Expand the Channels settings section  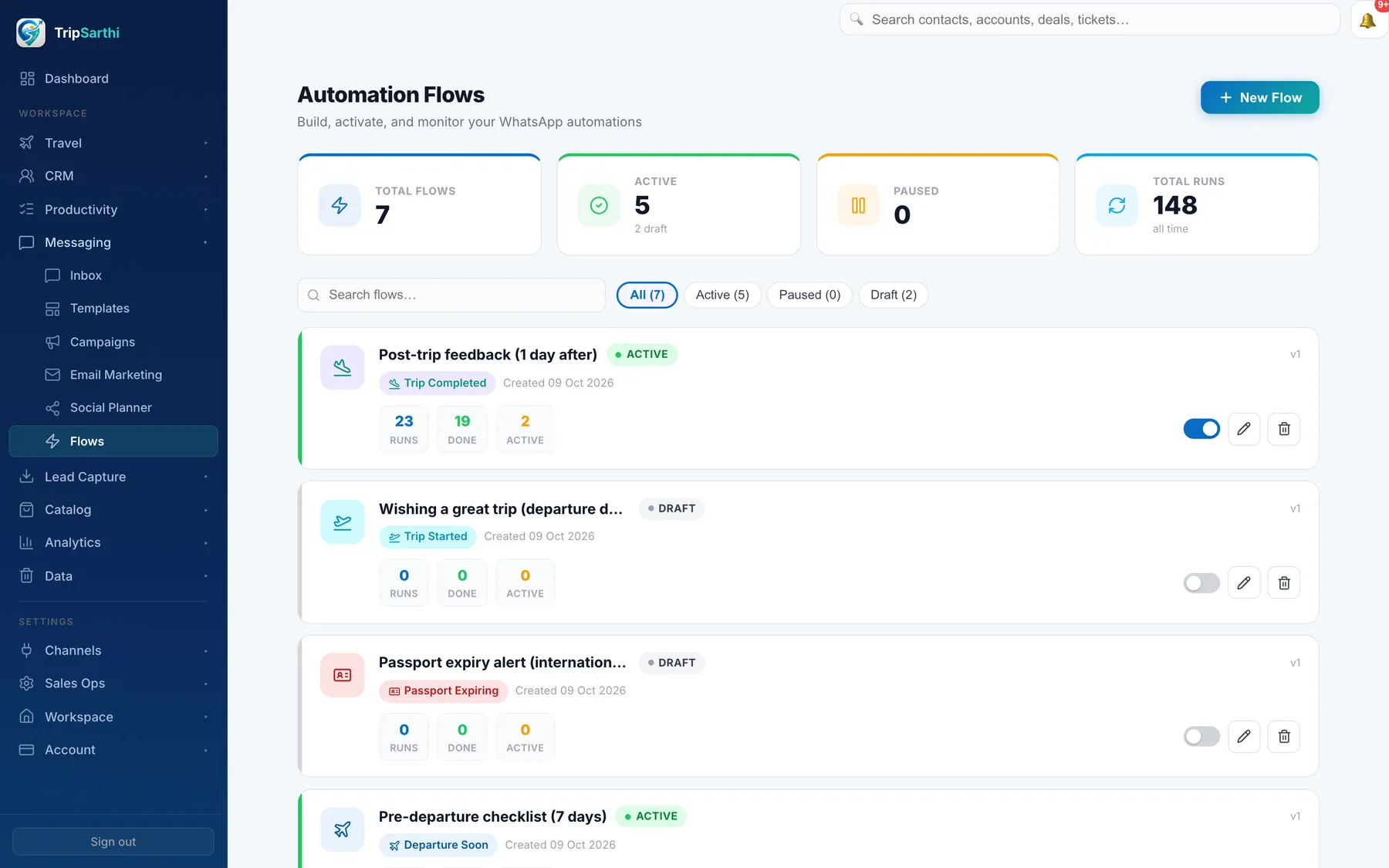113,650
